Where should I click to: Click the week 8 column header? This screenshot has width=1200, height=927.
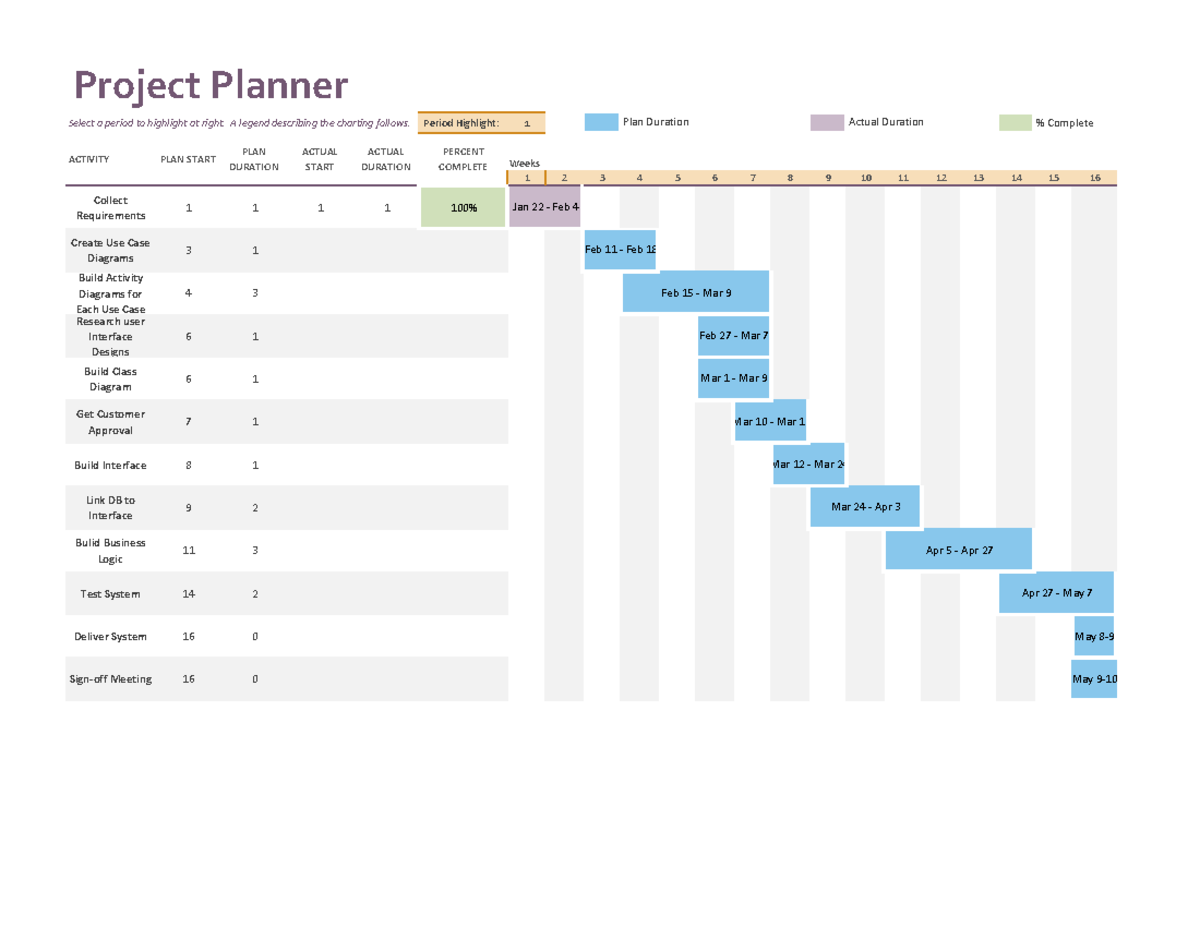point(790,178)
